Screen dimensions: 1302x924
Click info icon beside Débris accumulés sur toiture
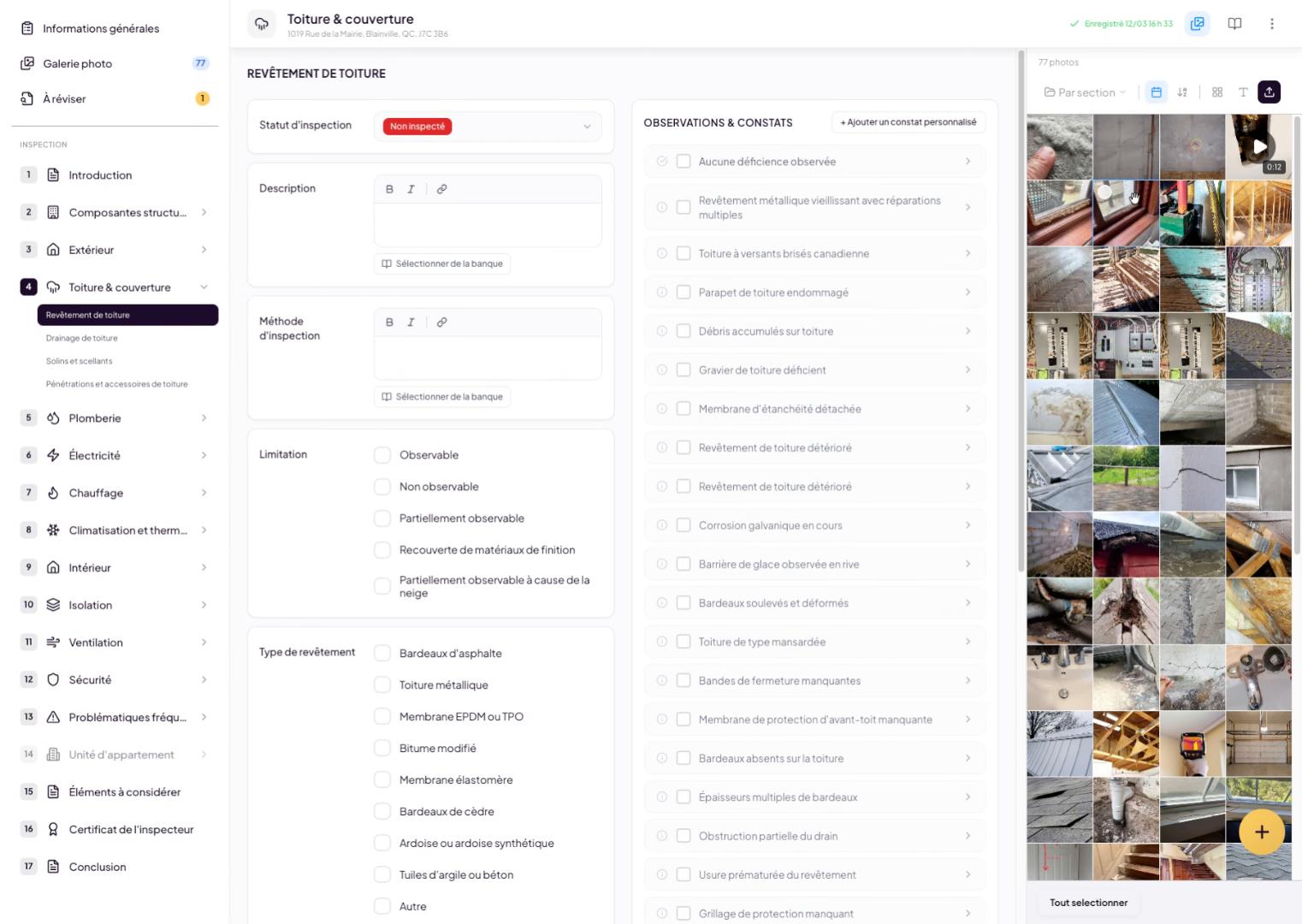[x=662, y=331]
